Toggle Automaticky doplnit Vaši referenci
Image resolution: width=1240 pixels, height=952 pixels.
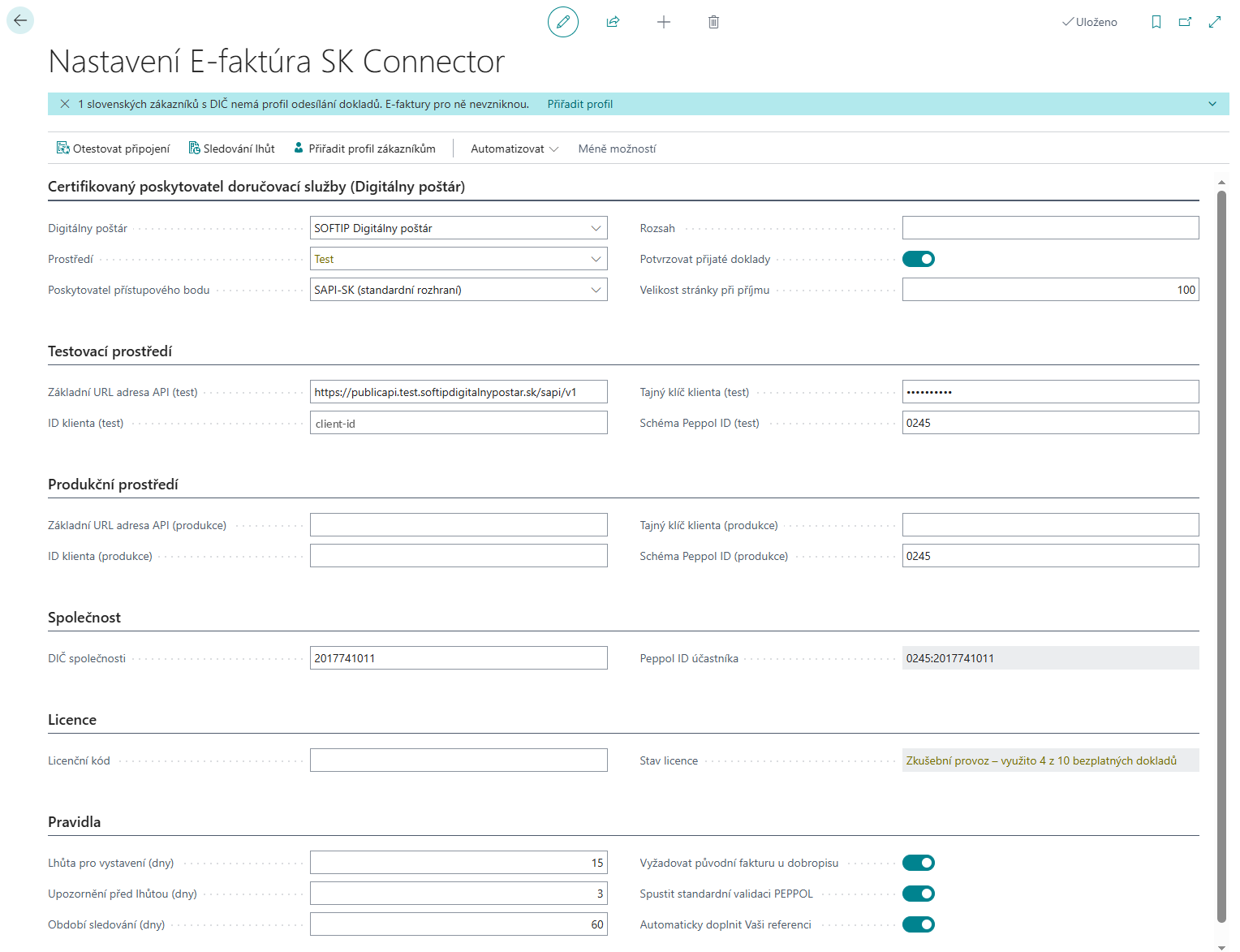[x=919, y=924]
